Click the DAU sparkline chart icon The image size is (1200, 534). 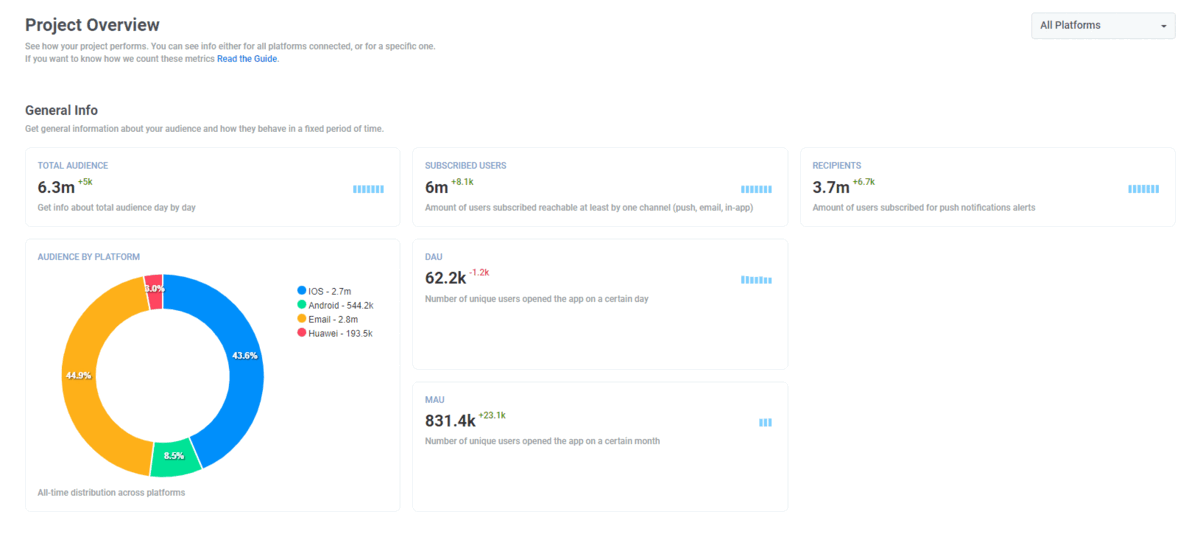(x=756, y=280)
